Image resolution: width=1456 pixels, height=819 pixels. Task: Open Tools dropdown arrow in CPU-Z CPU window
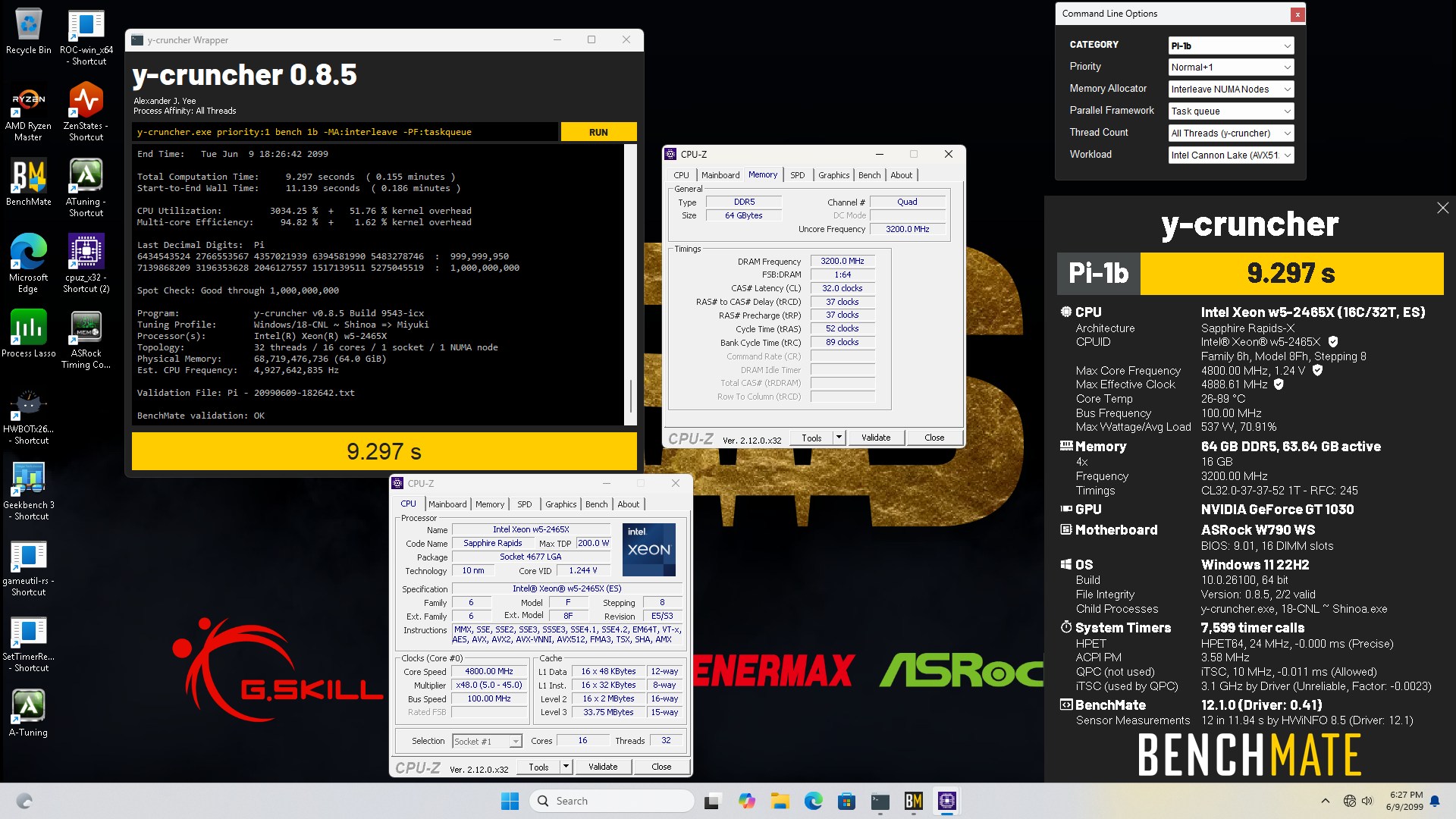pos(566,767)
